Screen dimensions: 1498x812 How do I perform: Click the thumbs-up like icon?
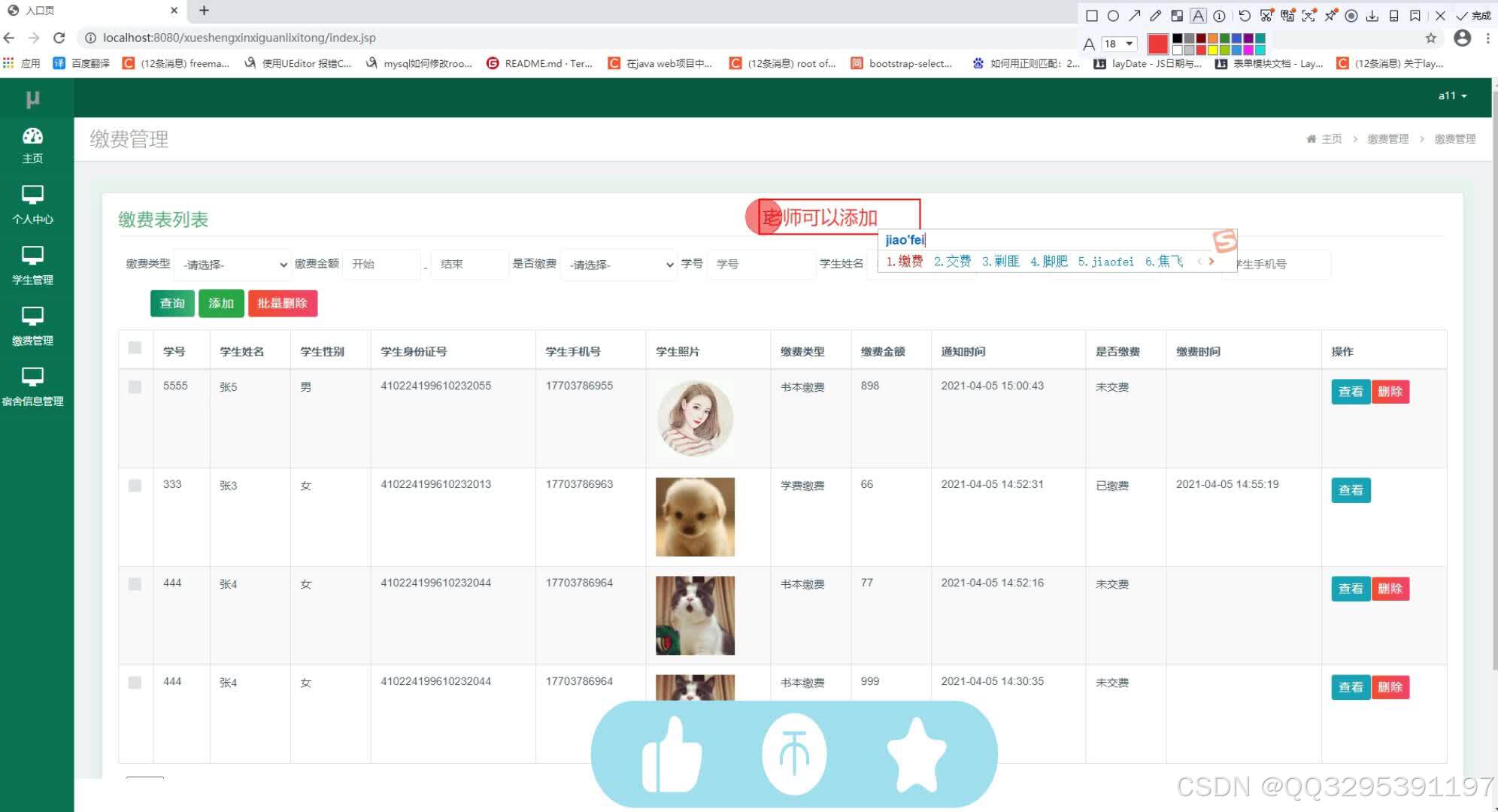click(671, 754)
